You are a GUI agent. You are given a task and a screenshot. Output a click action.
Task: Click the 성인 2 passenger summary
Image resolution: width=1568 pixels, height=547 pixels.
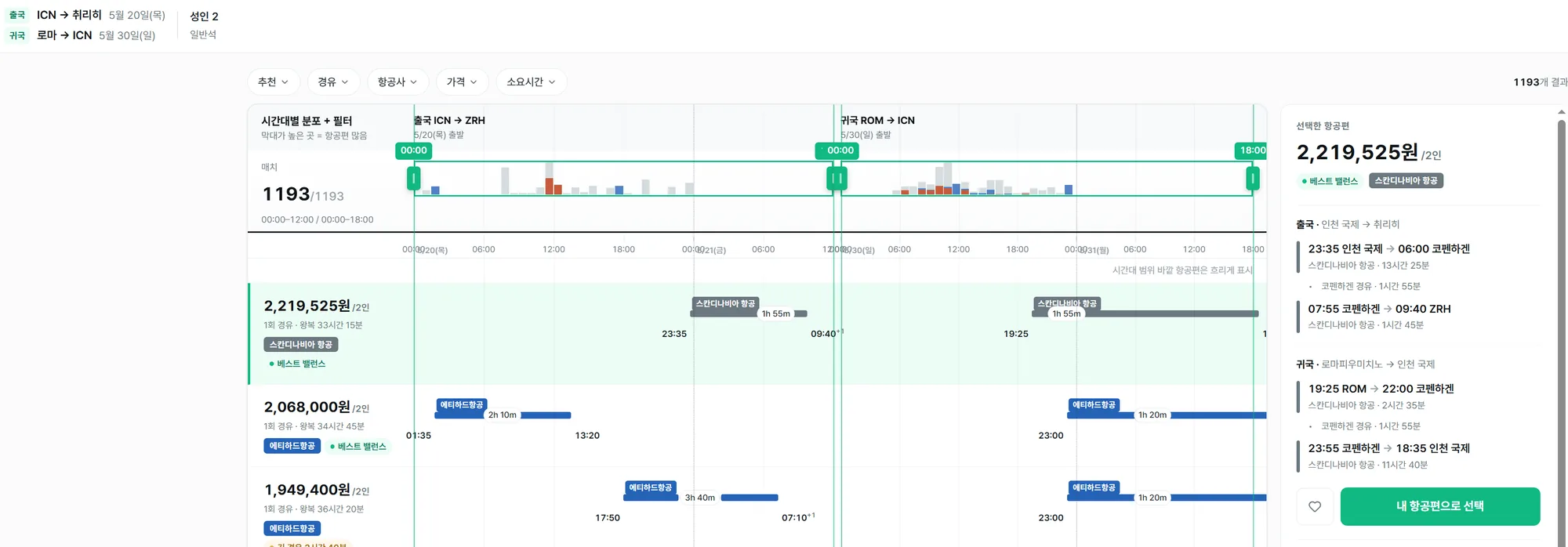click(204, 16)
